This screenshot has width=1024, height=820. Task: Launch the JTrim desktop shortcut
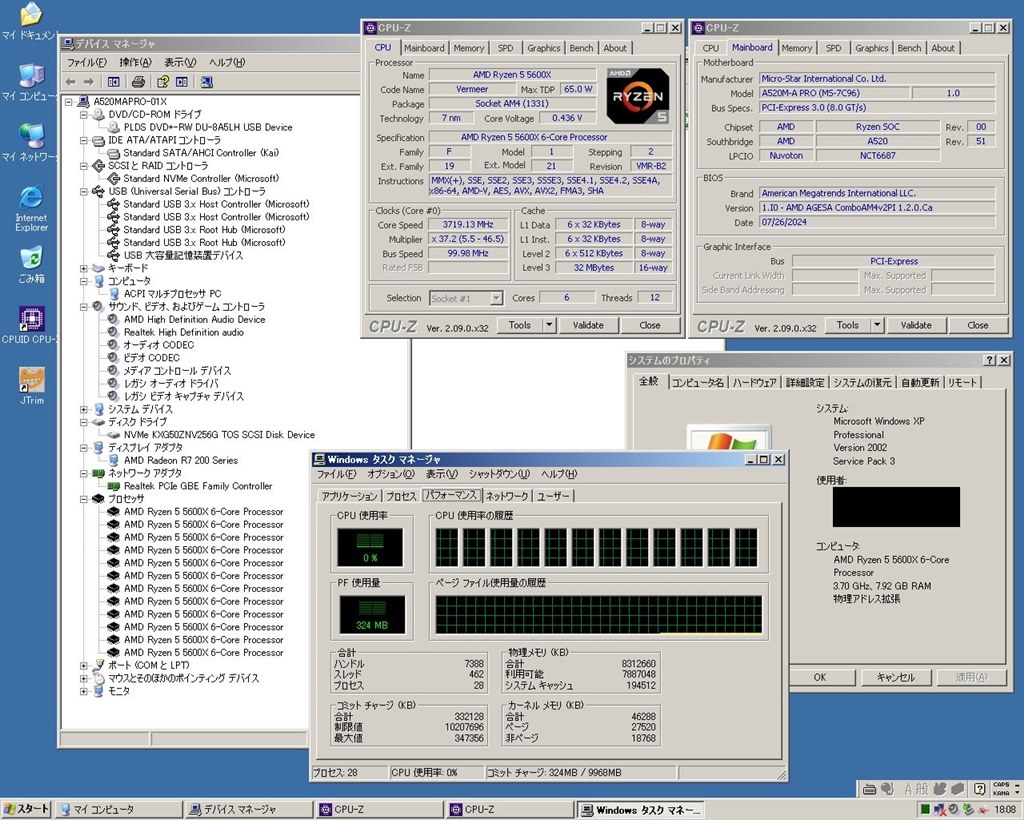point(31,386)
